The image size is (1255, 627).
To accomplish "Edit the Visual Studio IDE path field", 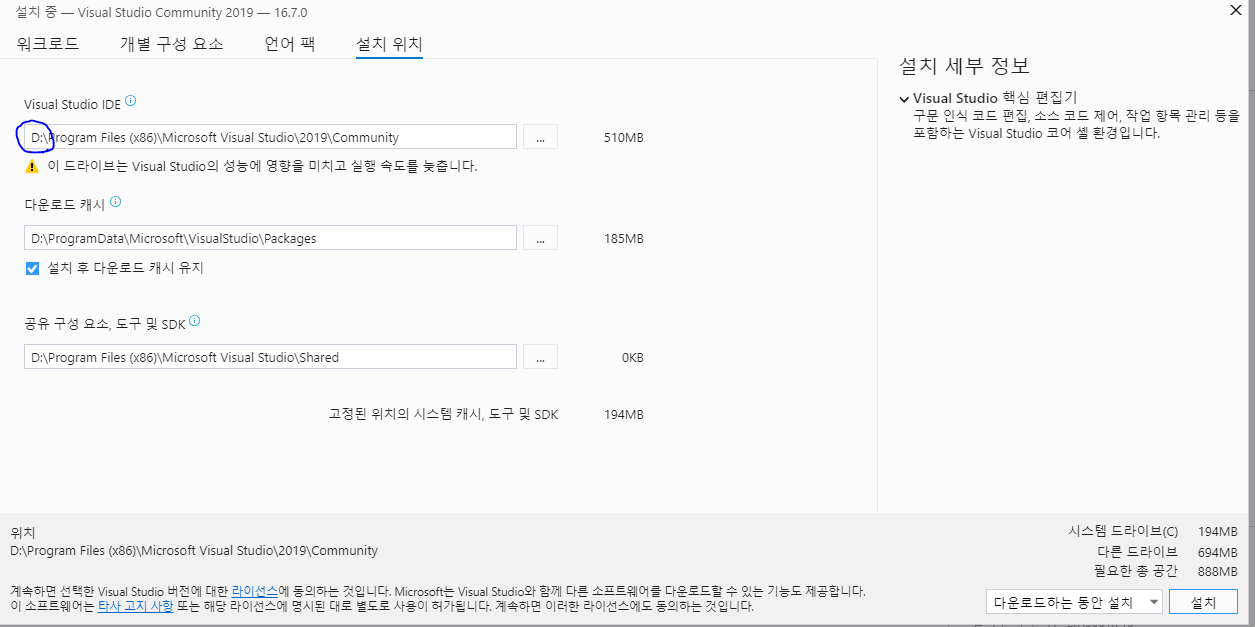I will pos(270,137).
